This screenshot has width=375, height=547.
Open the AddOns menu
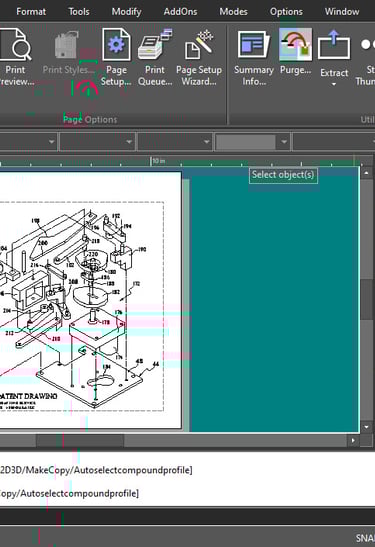click(x=180, y=12)
